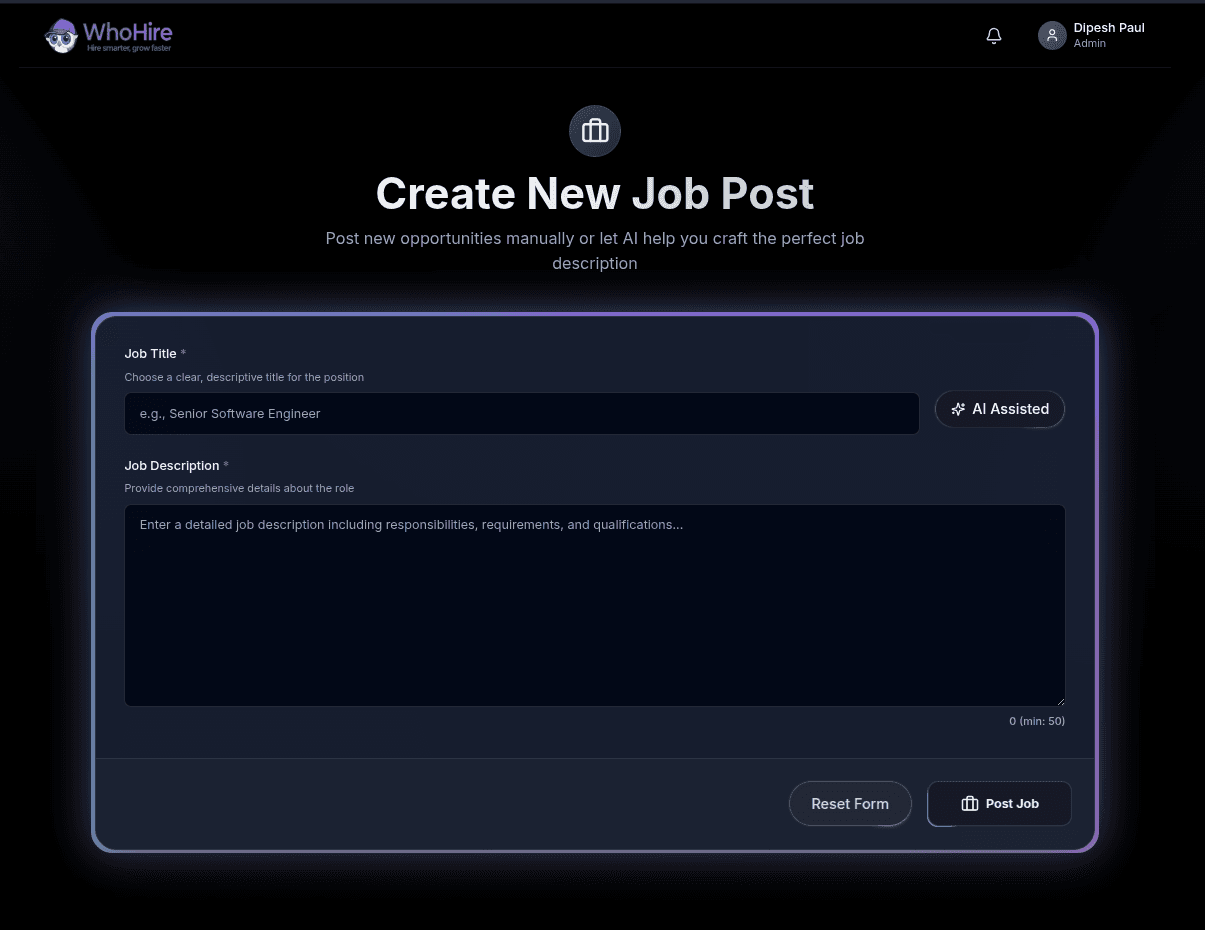Screen dimensions: 1205x930
Task: Click the WhoHire owl logo
Action: click(59, 35)
